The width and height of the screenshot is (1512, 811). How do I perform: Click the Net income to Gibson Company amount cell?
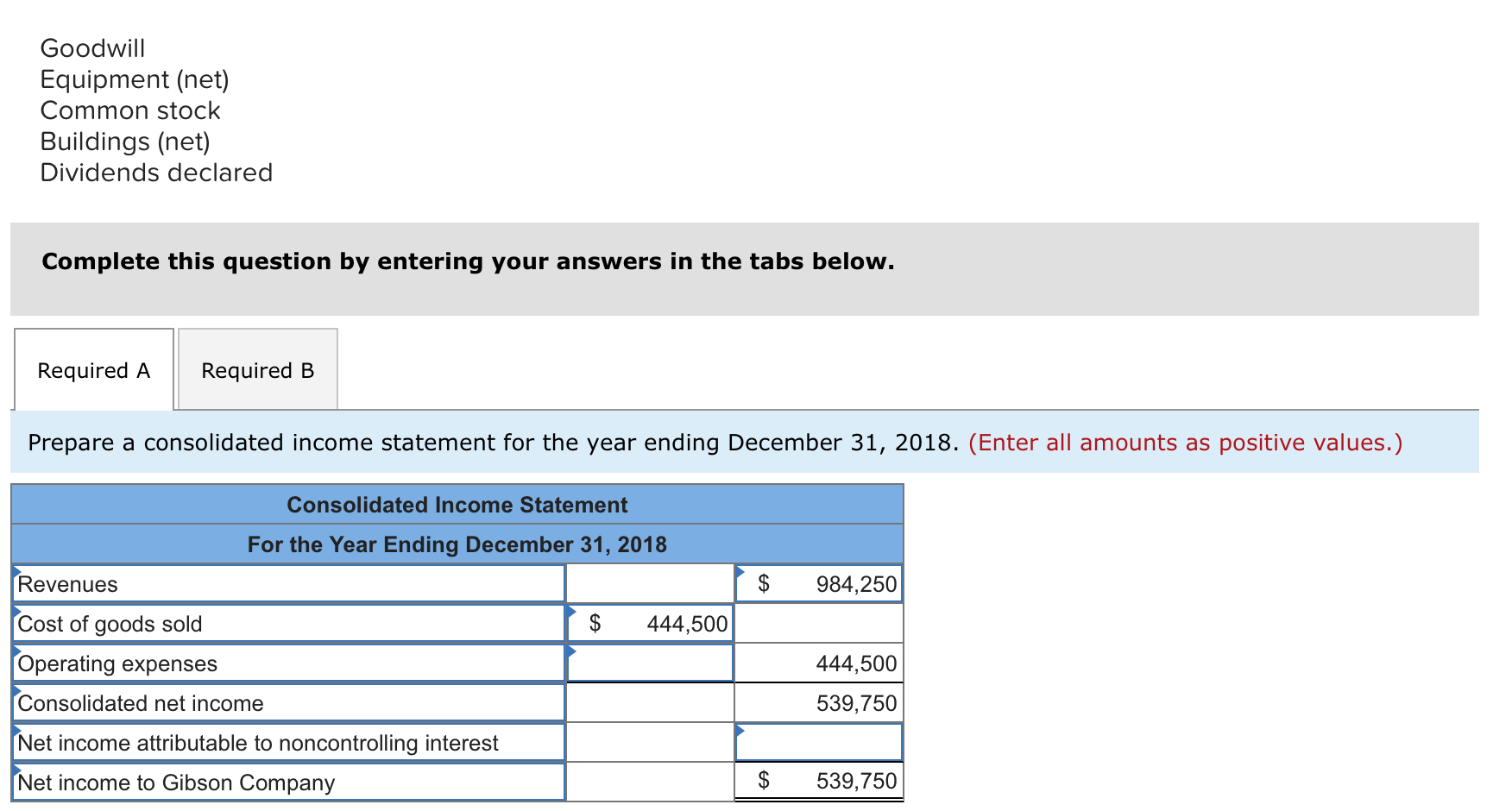pos(818,782)
